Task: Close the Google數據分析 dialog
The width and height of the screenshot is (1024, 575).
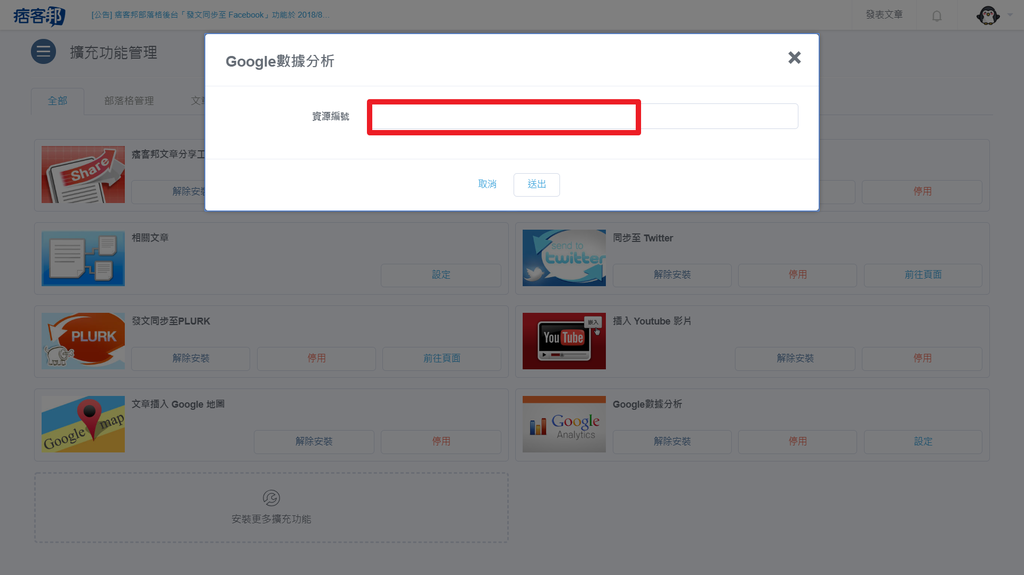Action: (794, 58)
